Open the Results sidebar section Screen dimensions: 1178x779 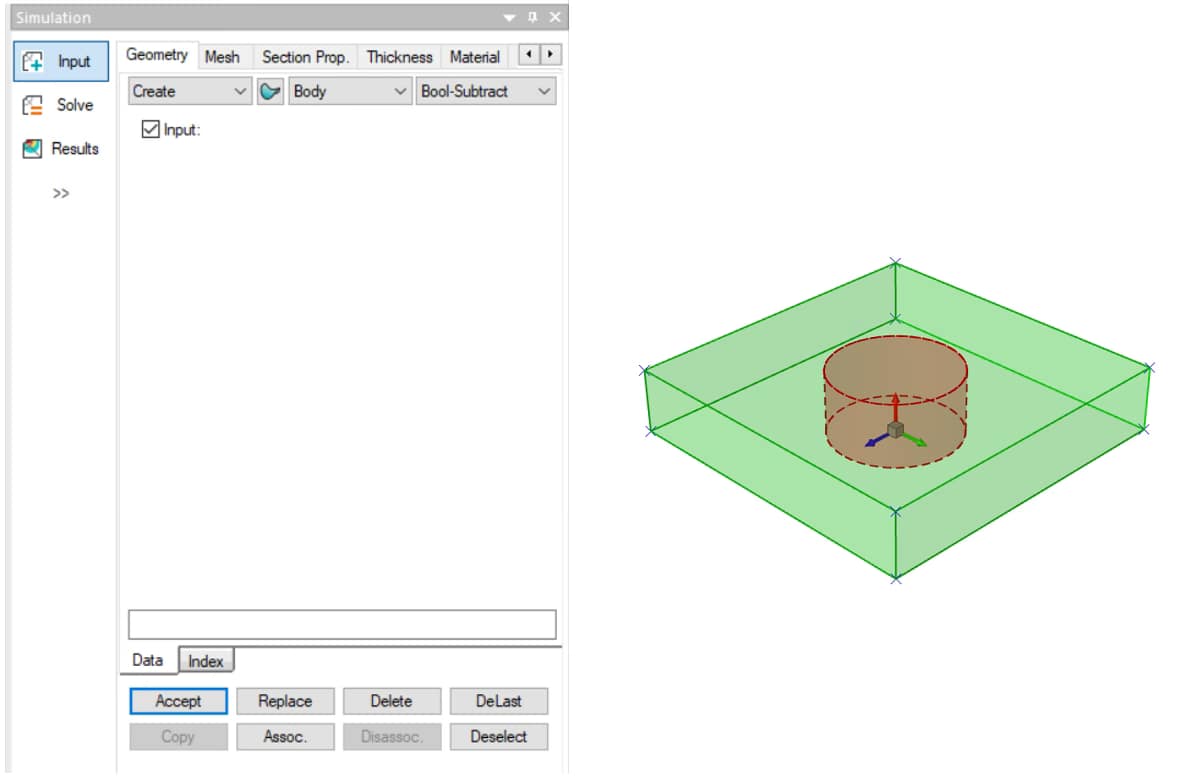[60, 149]
